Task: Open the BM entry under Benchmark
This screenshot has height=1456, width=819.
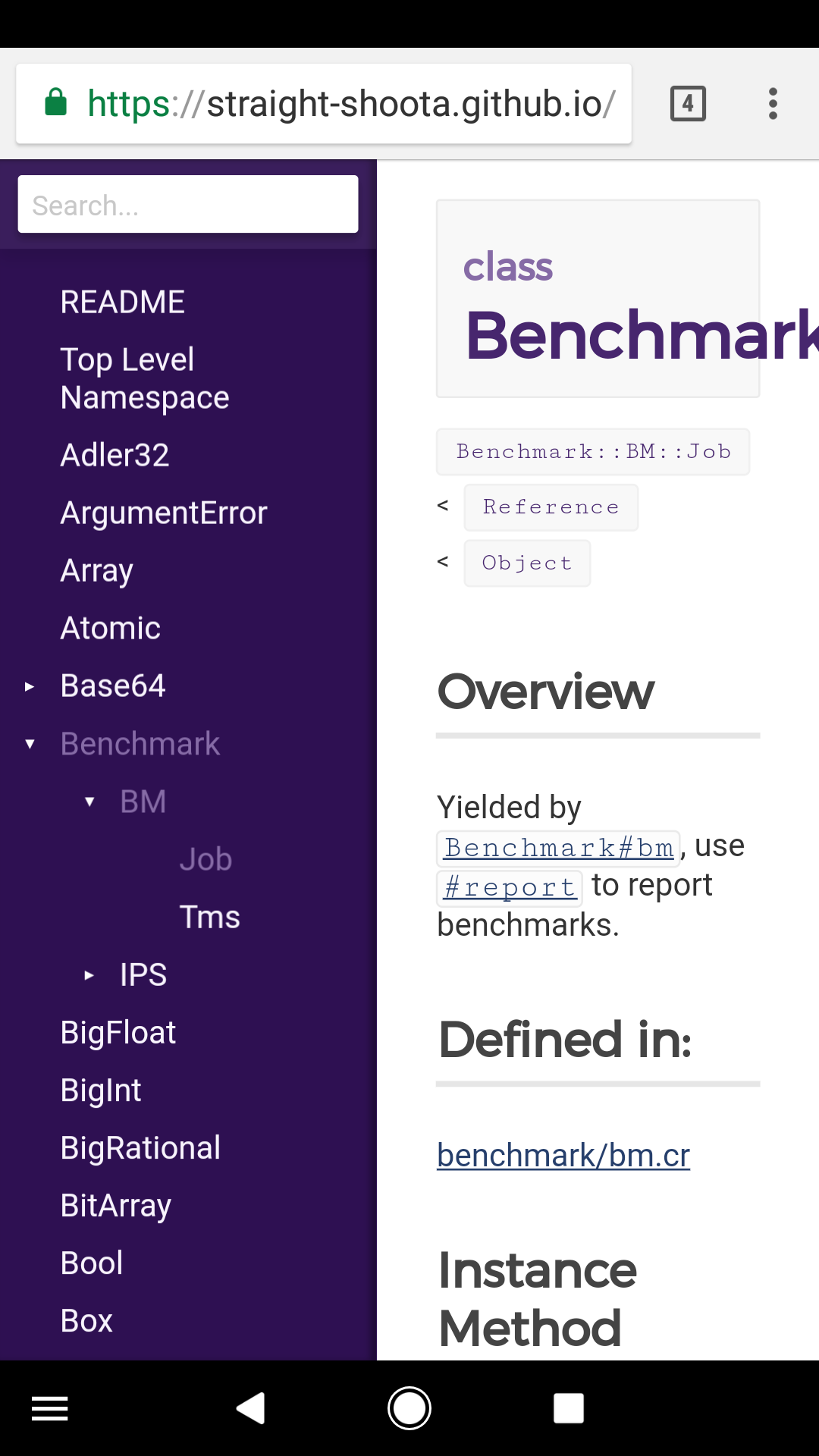Action: point(143,802)
